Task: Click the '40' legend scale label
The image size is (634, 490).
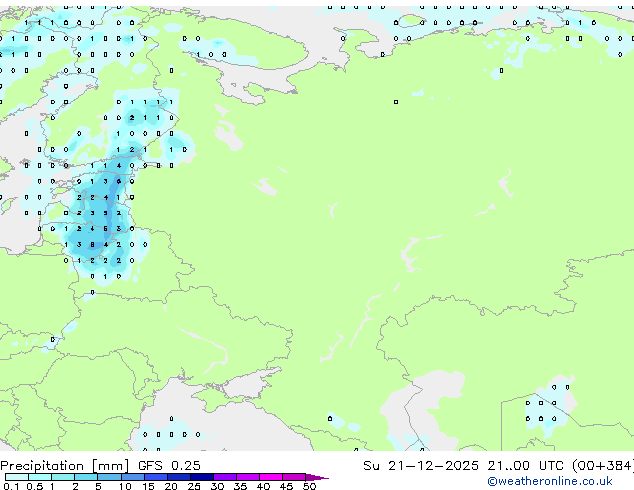Action: click(x=263, y=486)
